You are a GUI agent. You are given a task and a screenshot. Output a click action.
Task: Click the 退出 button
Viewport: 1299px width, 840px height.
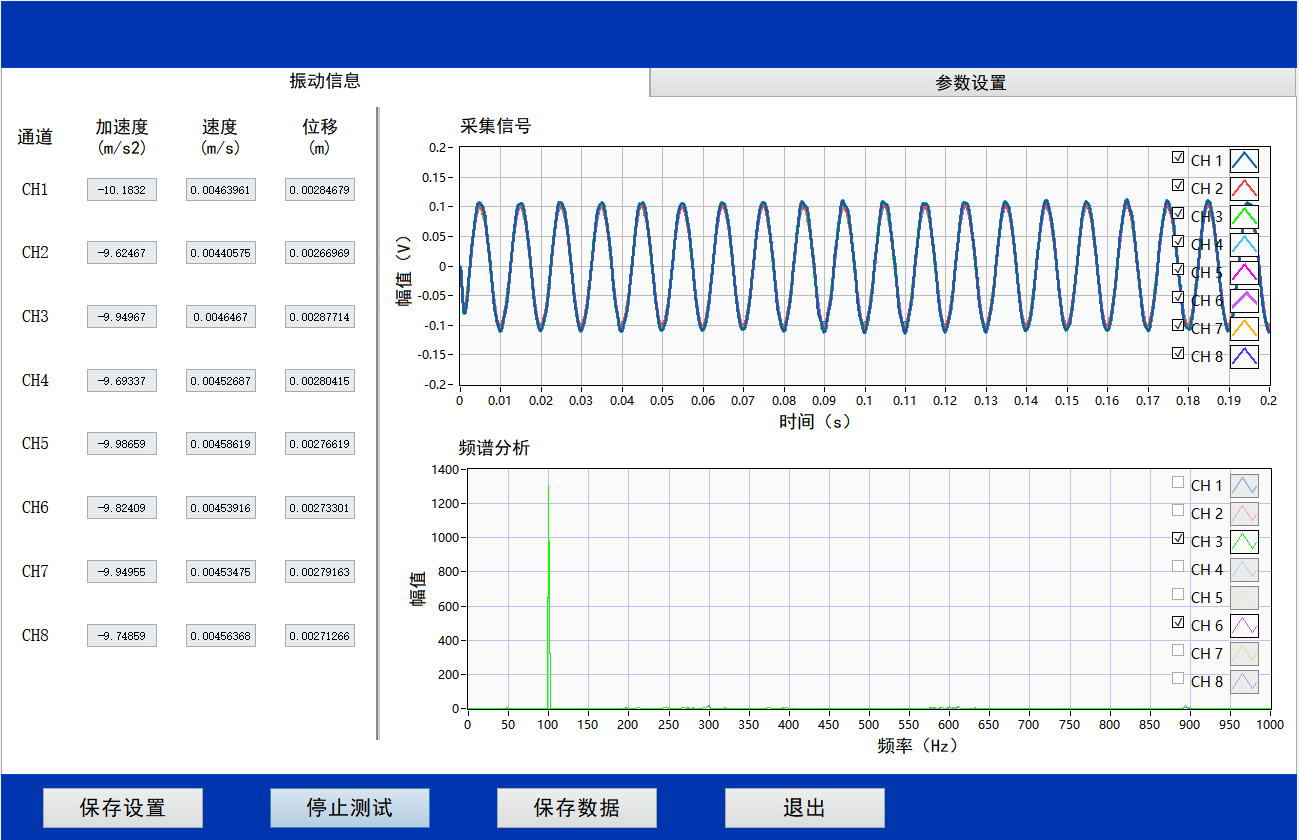point(805,808)
